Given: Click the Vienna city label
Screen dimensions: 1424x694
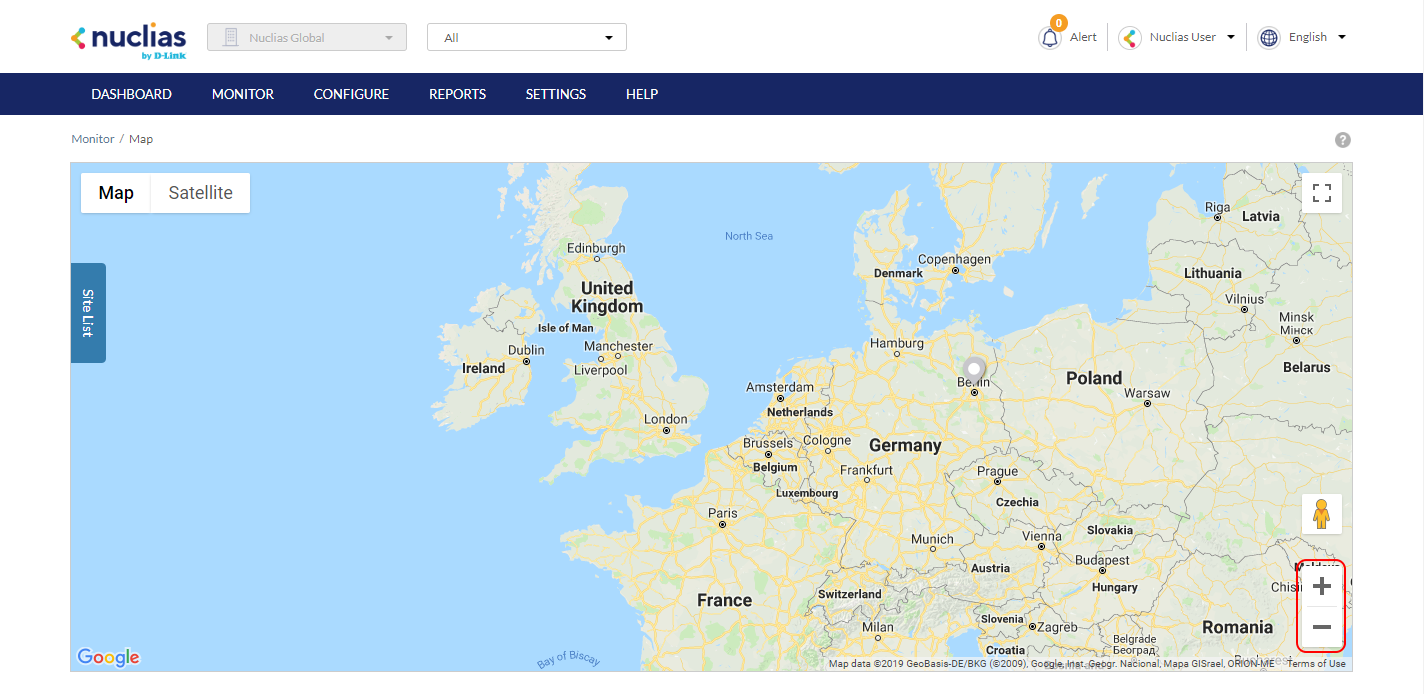Looking at the screenshot, I should click(x=1042, y=536).
